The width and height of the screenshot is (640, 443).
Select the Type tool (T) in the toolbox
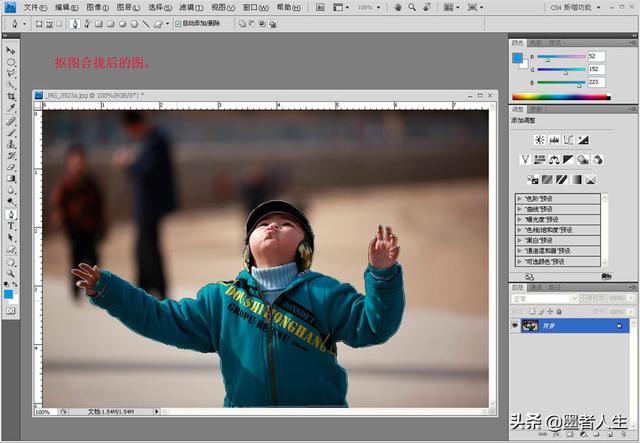[x=11, y=226]
